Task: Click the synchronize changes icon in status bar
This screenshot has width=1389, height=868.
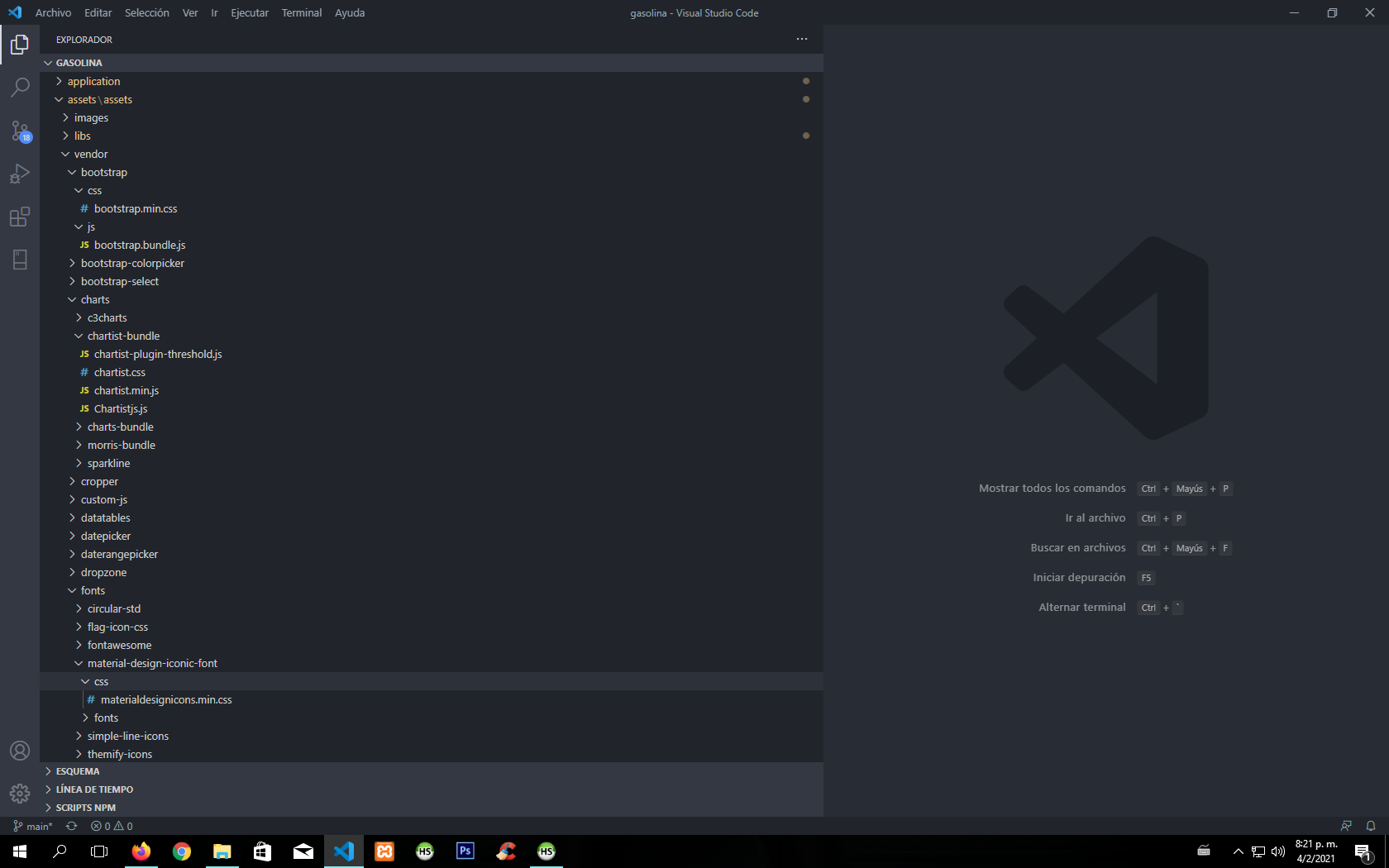Action: click(x=72, y=826)
